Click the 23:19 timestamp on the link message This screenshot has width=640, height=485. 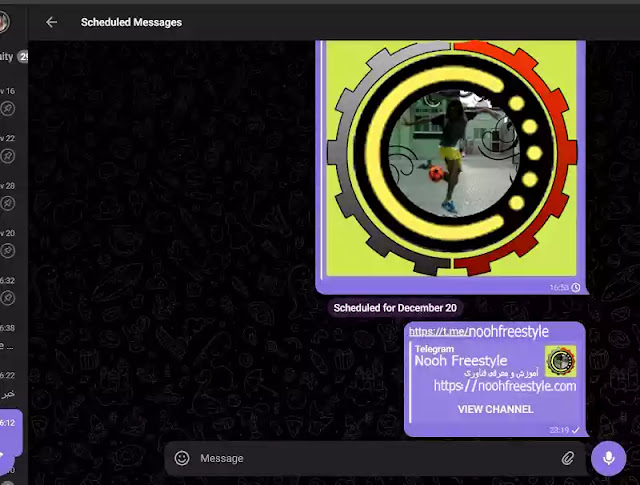559,430
